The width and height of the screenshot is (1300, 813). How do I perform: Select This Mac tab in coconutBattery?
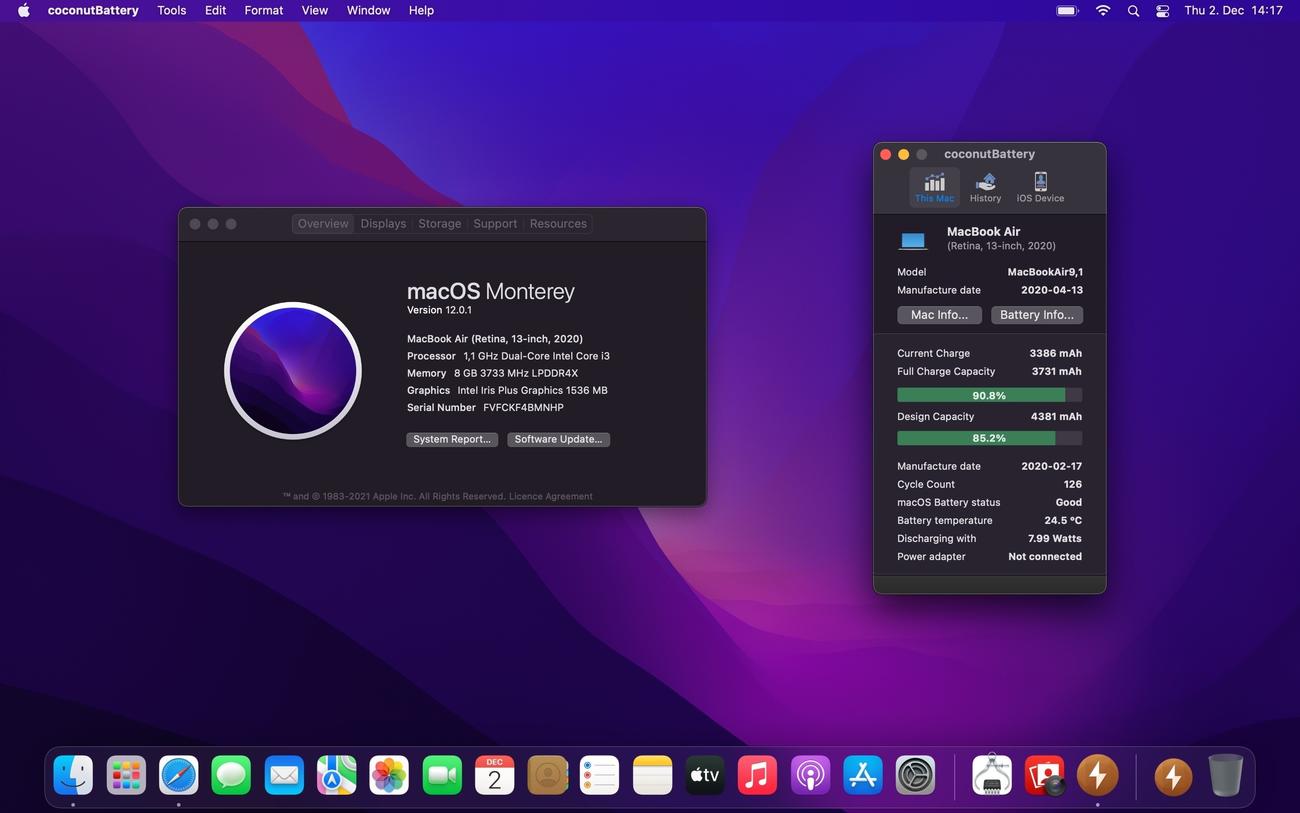pos(934,187)
